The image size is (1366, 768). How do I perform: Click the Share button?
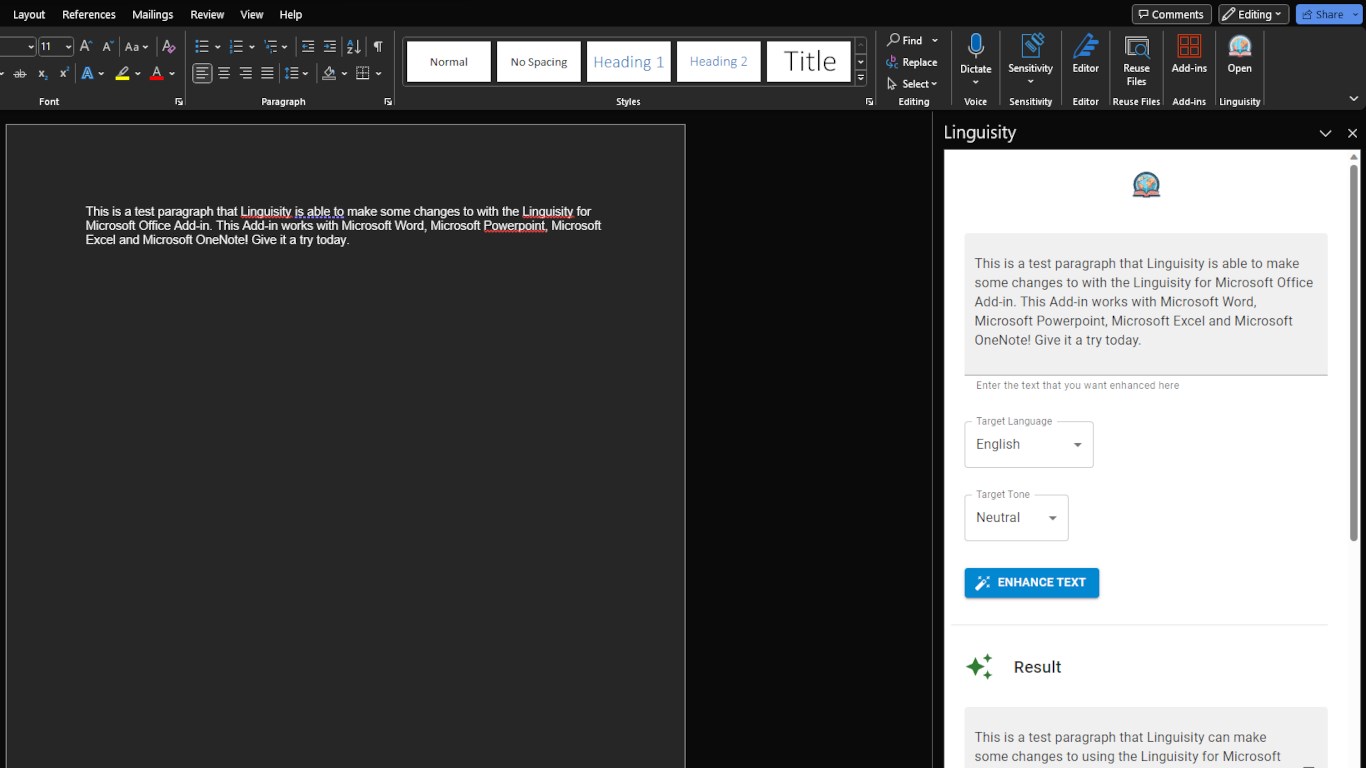(1322, 14)
